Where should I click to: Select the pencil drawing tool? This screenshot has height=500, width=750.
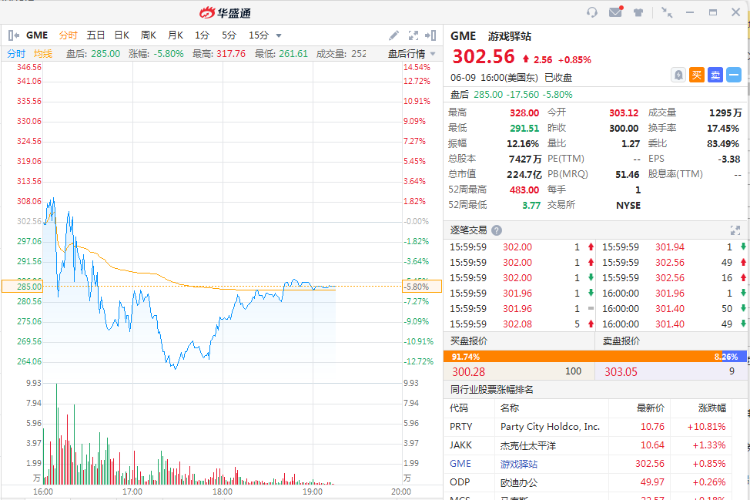pyautogui.click(x=394, y=35)
